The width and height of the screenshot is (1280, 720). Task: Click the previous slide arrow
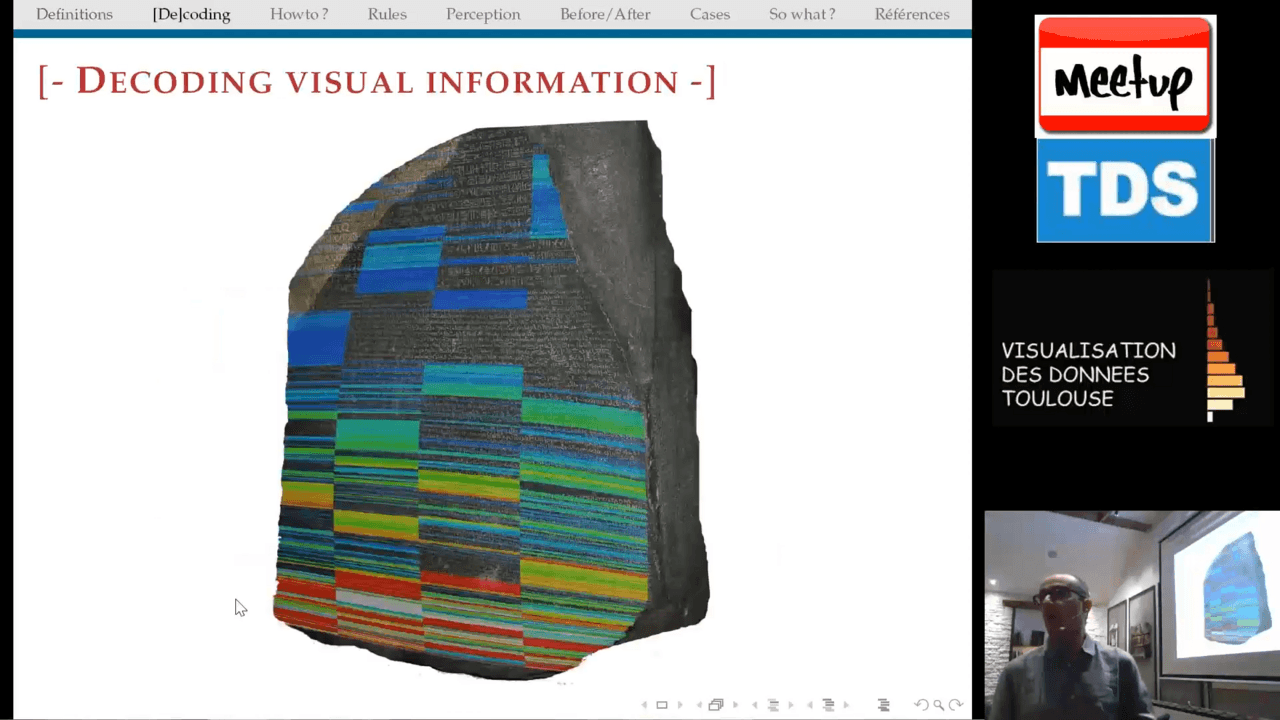[644, 705]
